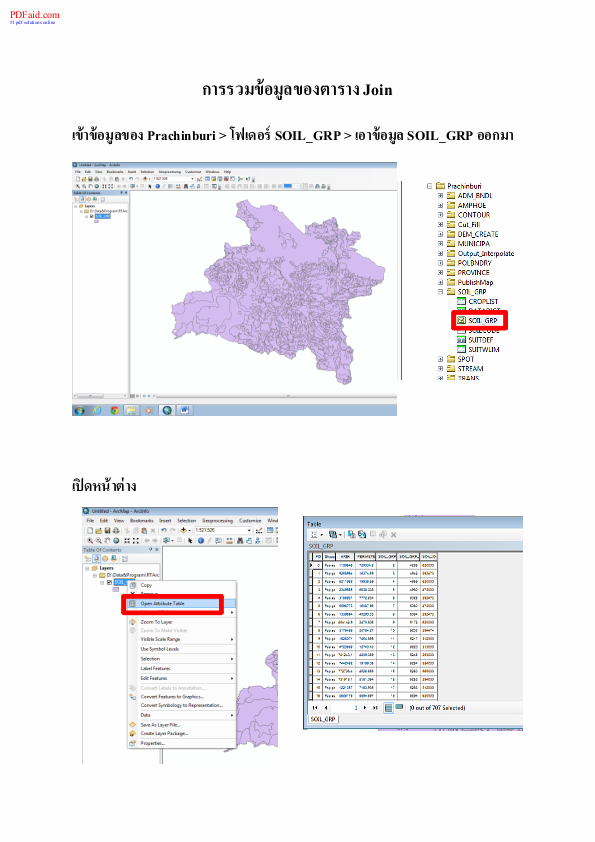
Task: Open the map scale dropdown
Action: click(x=249, y=531)
